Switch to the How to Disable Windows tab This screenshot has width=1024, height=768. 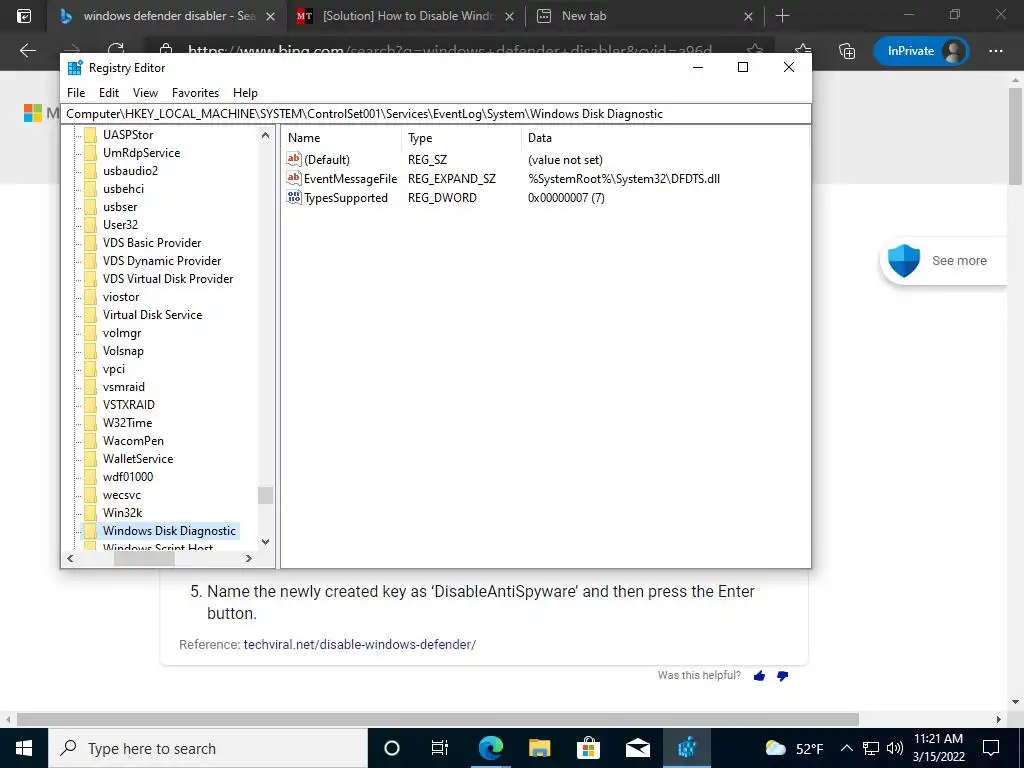pyautogui.click(x=406, y=16)
